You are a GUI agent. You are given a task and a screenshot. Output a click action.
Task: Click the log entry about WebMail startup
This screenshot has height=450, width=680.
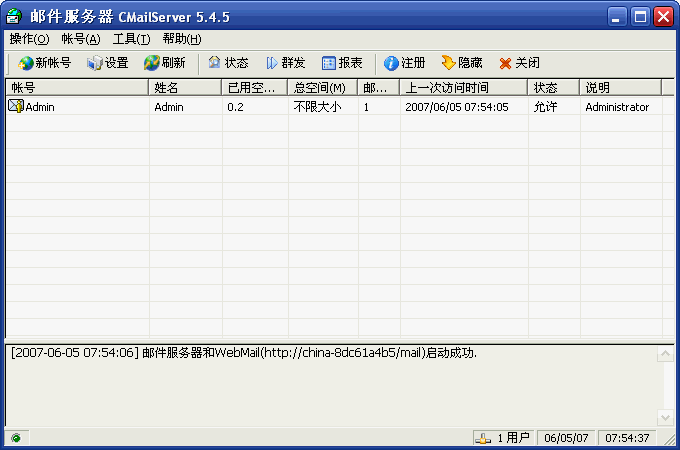pos(244,353)
